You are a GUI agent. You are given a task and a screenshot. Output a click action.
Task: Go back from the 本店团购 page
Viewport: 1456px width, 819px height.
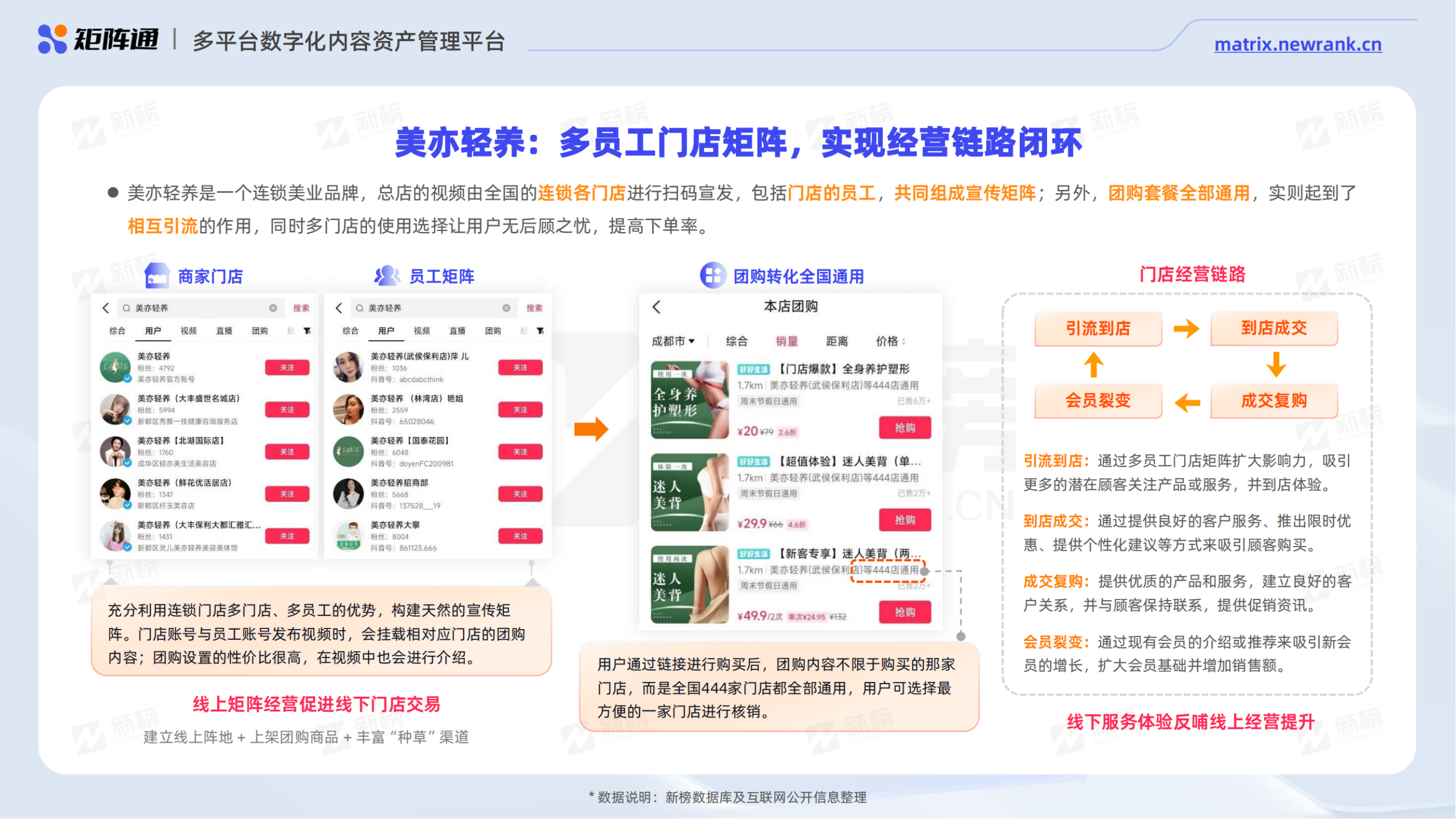pos(656,307)
